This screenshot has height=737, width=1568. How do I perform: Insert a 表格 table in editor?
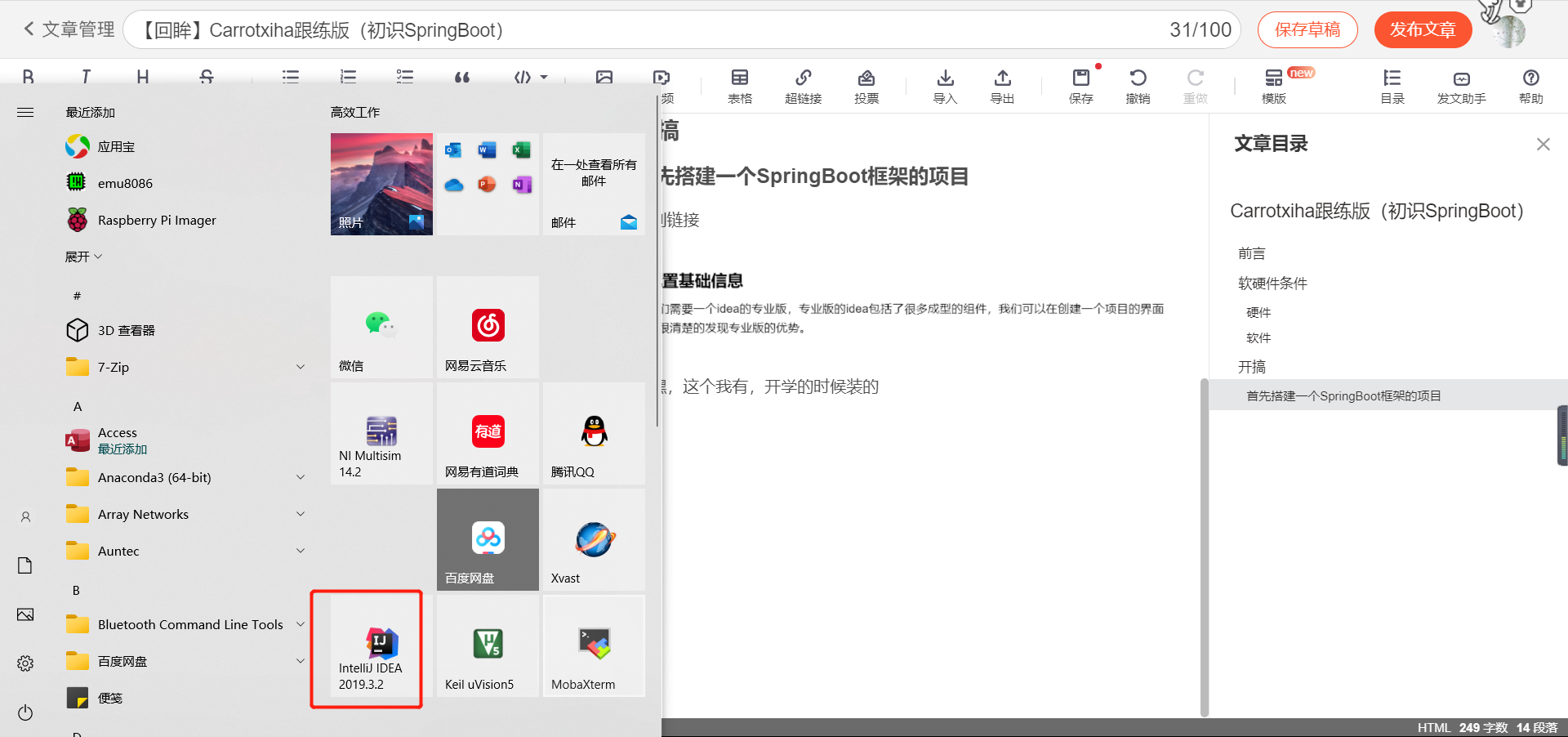pyautogui.click(x=740, y=87)
